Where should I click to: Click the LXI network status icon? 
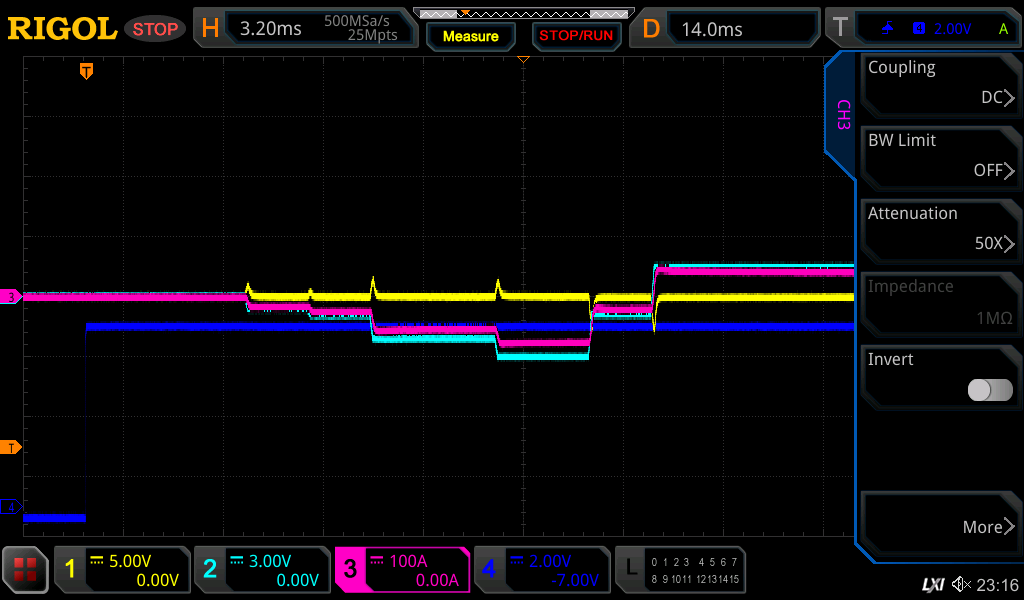[x=932, y=584]
